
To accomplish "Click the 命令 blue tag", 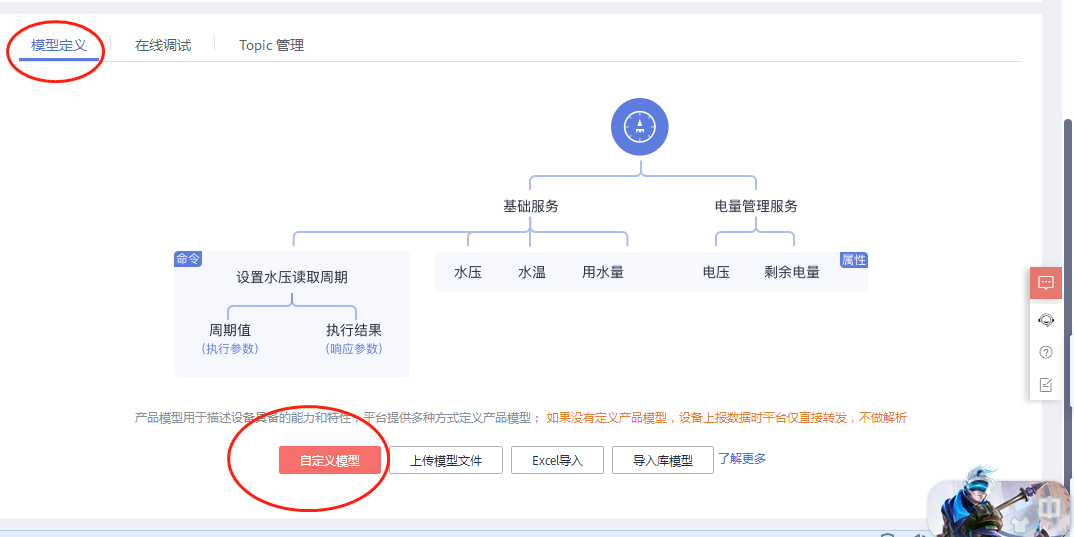I will pyautogui.click(x=188, y=259).
